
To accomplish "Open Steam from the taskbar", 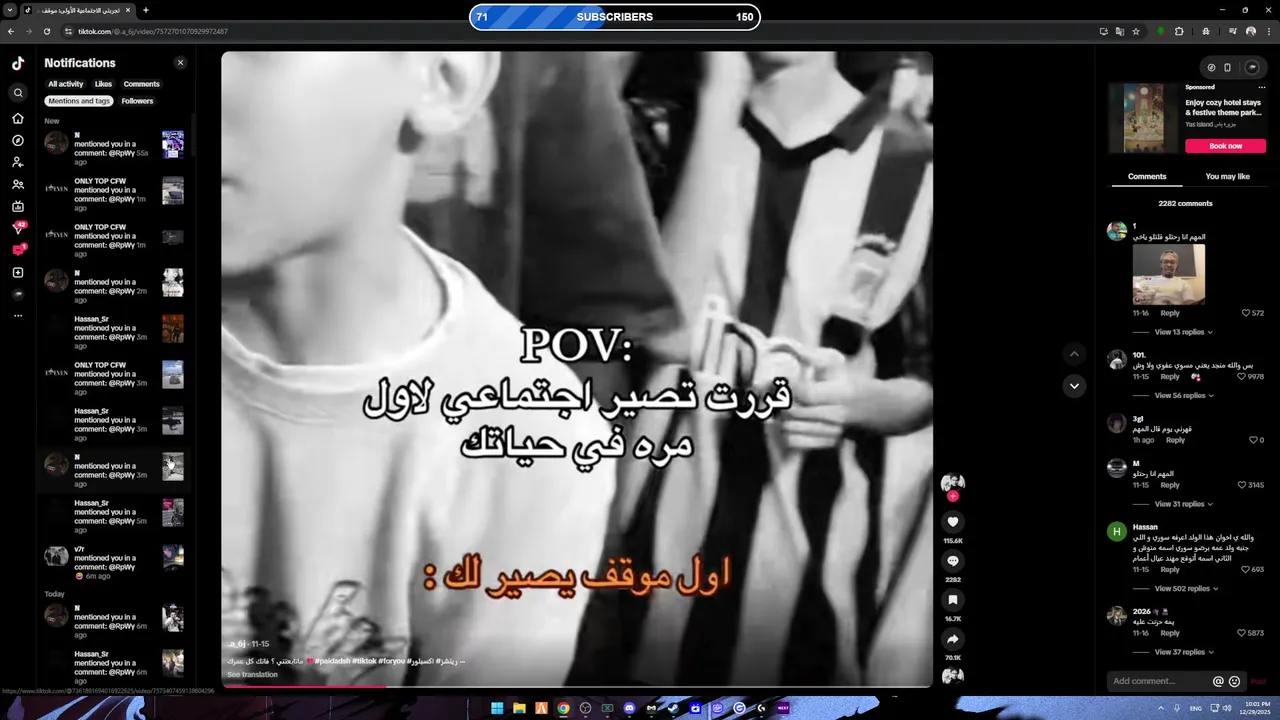I will tap(673, 709).
